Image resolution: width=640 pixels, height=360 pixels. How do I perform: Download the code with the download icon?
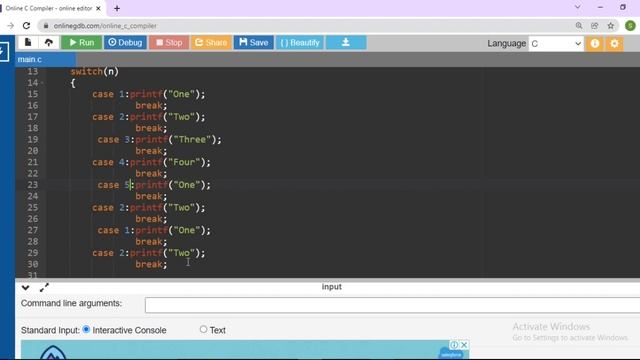point(346,42)
